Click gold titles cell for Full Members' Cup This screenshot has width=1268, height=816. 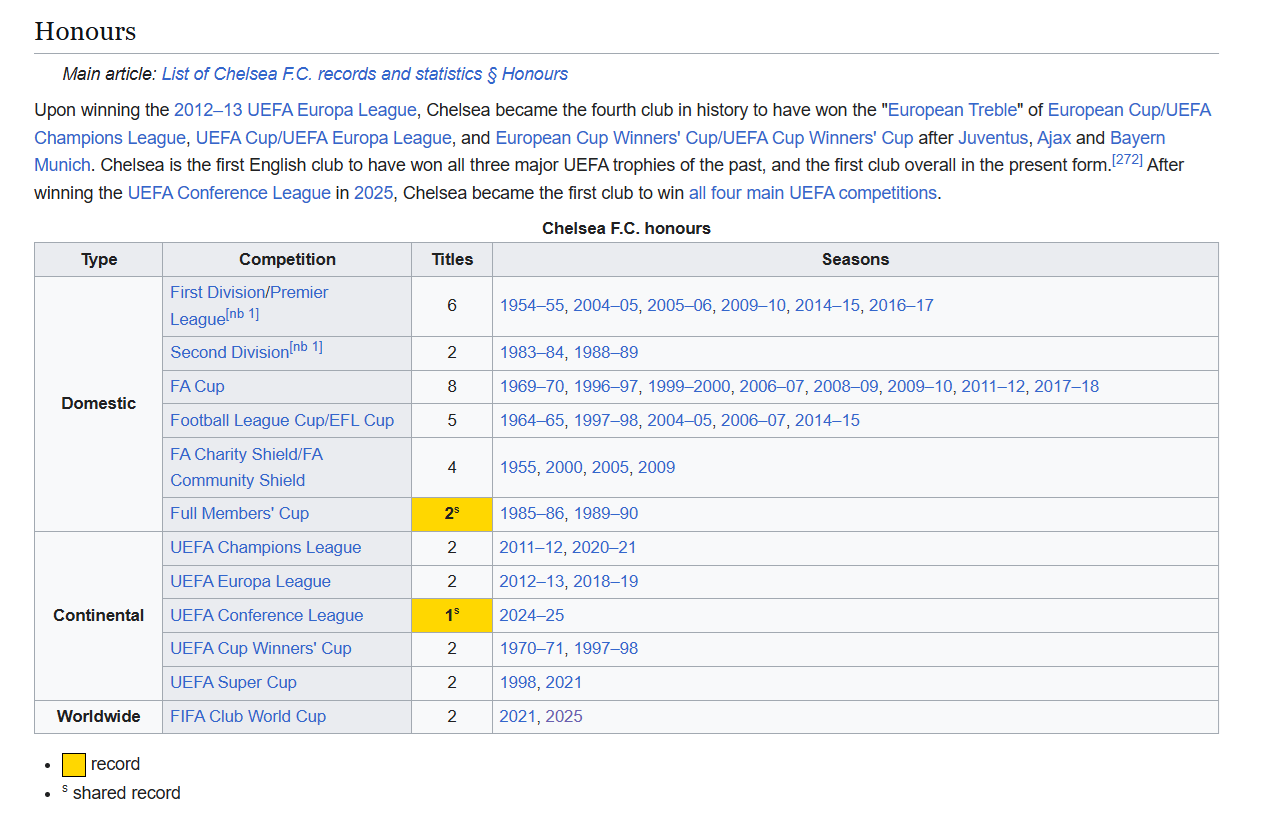coord(452,514)
